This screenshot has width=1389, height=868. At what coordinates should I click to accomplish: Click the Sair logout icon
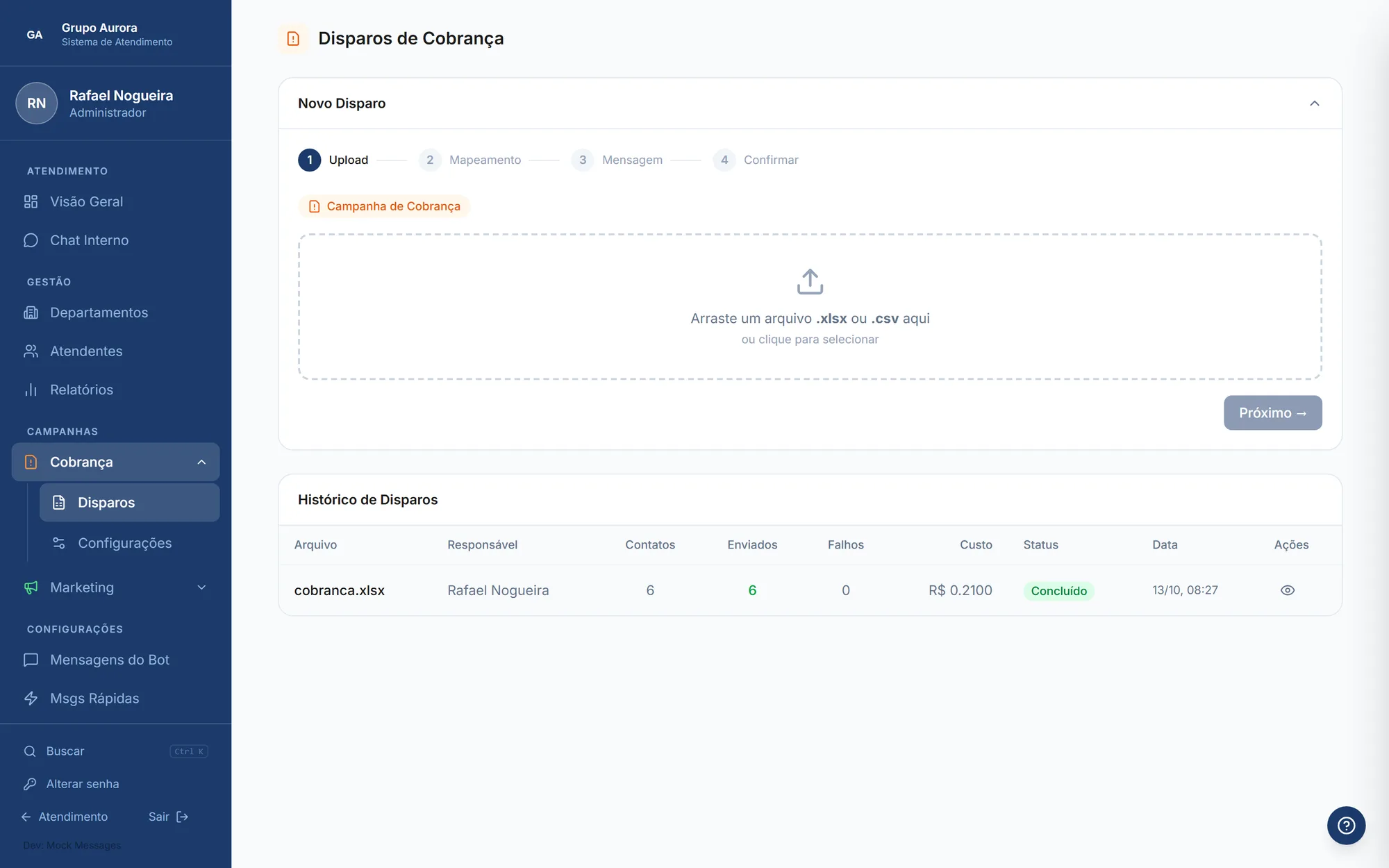[x=183, y=817]
